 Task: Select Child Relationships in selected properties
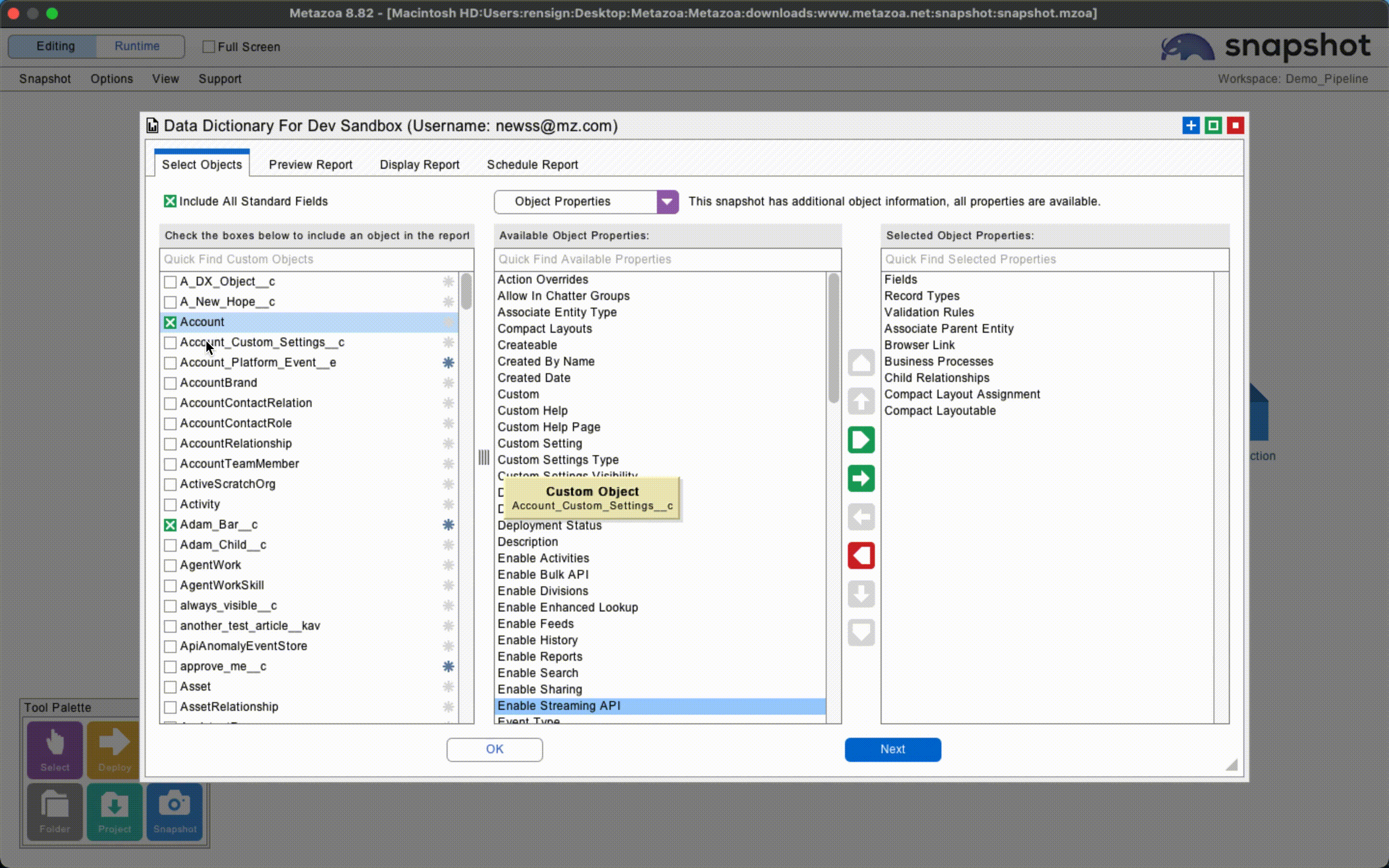click(x=1048, y=378)
